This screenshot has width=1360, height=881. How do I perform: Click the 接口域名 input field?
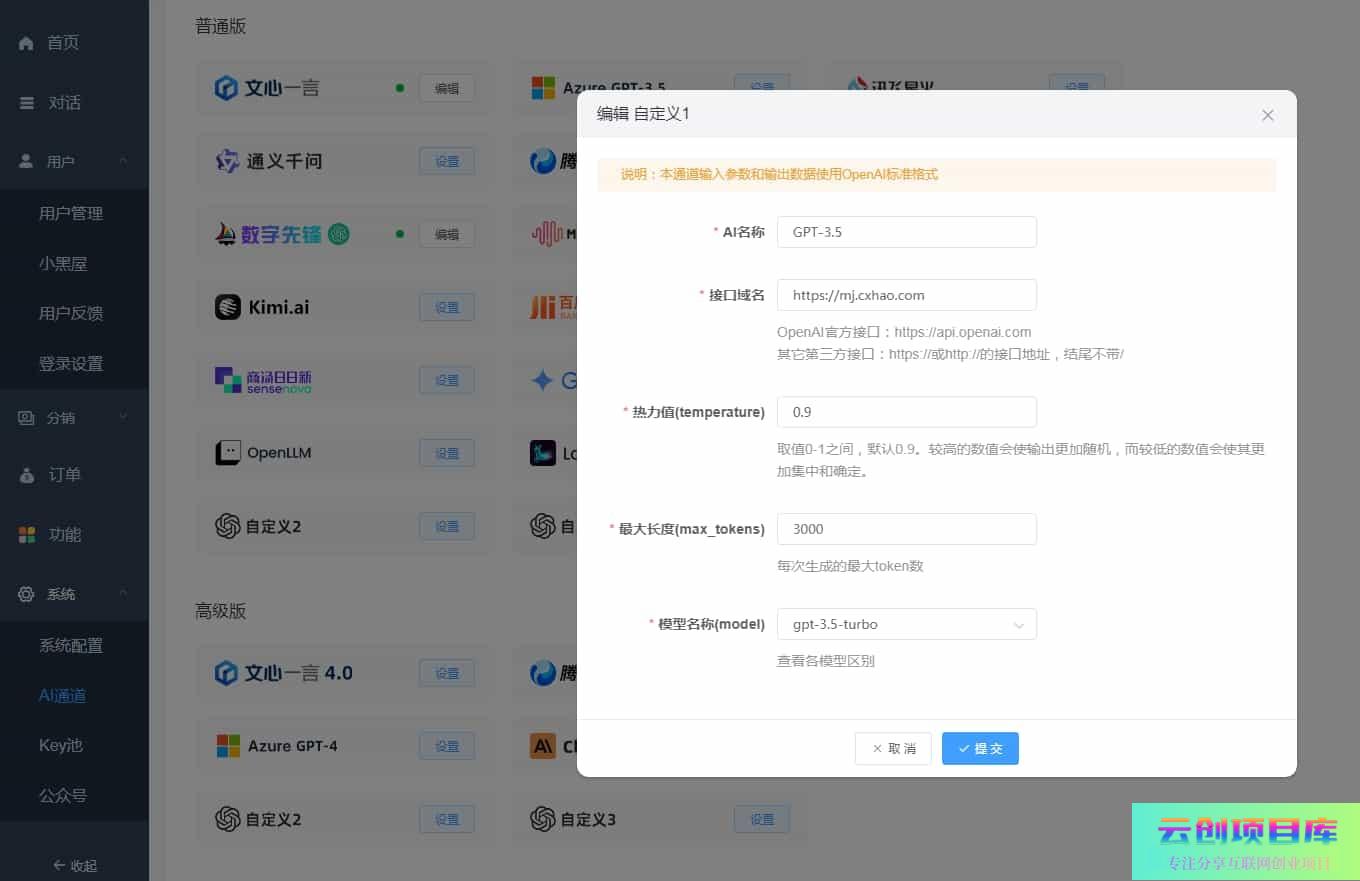click(906, 295)
